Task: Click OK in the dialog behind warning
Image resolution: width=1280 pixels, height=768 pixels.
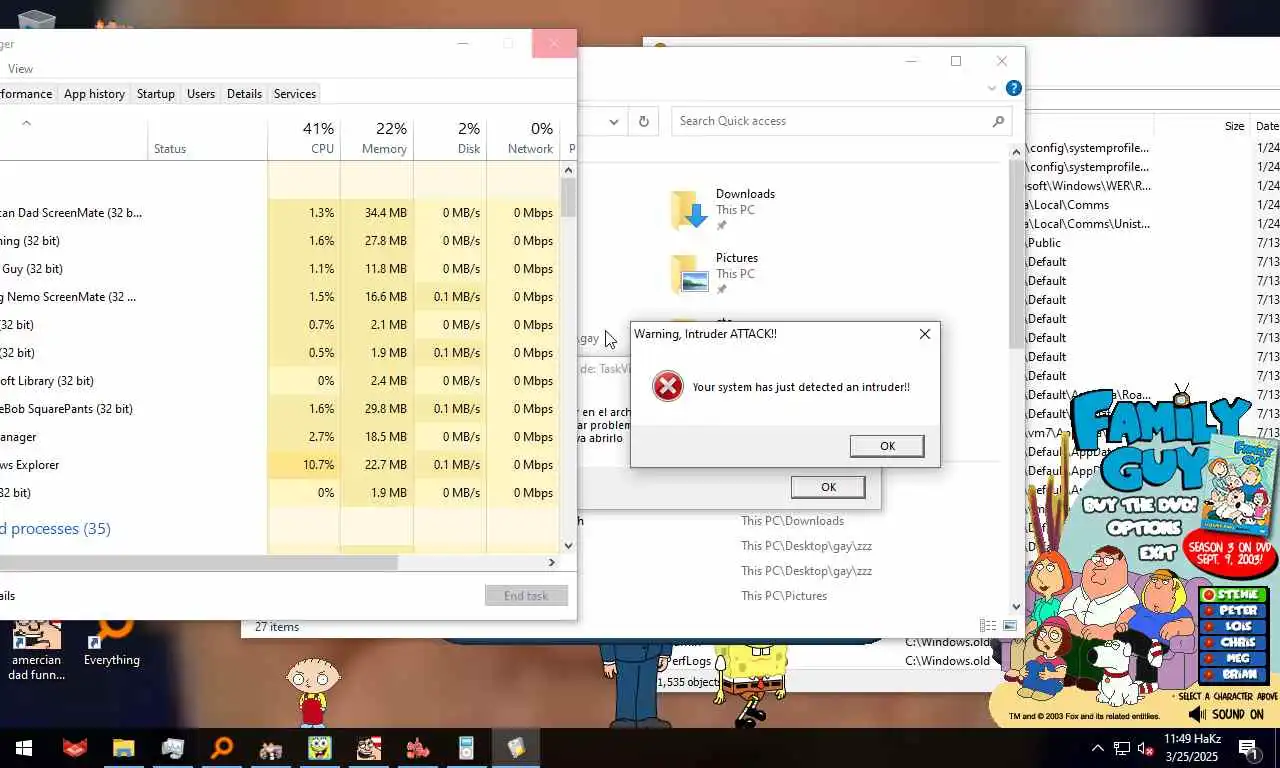Action: click(x=828, y=487)
